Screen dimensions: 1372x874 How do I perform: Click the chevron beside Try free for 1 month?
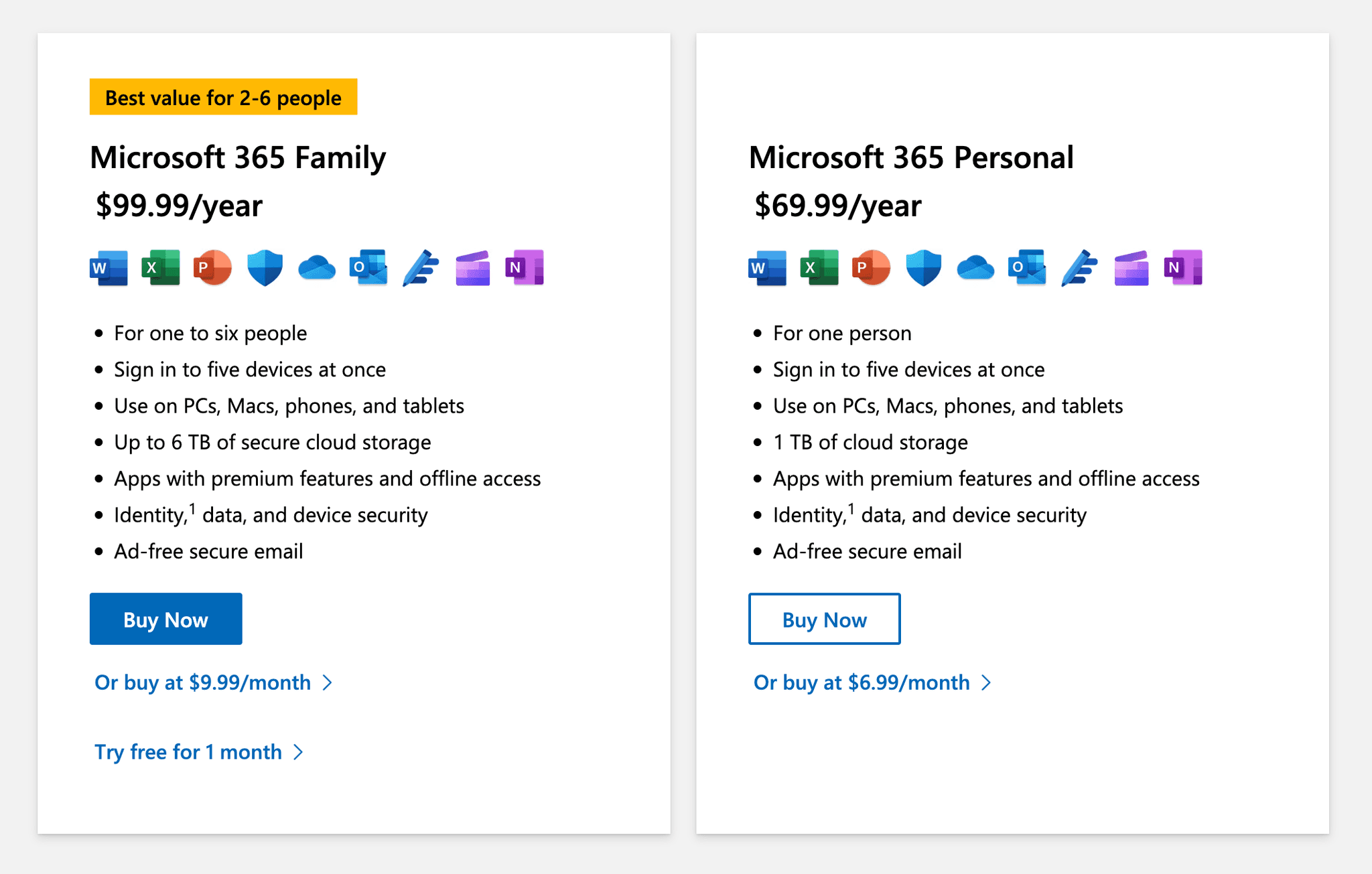[299, 751]
